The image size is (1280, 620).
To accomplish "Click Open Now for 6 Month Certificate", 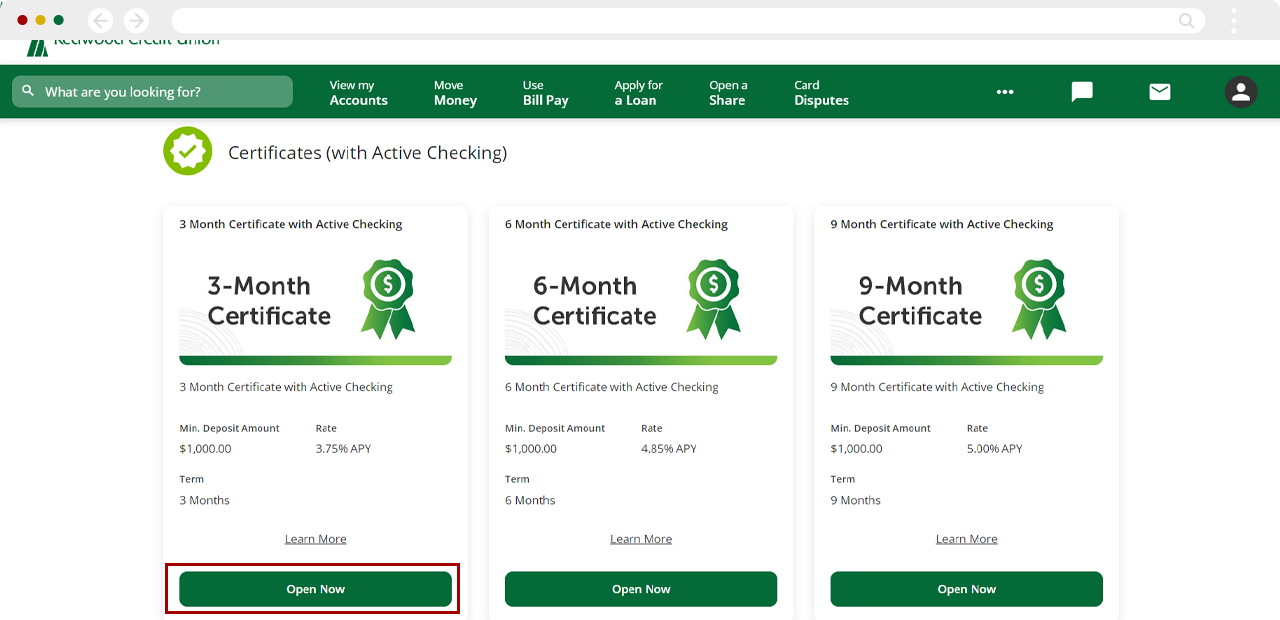I will 641,589.
